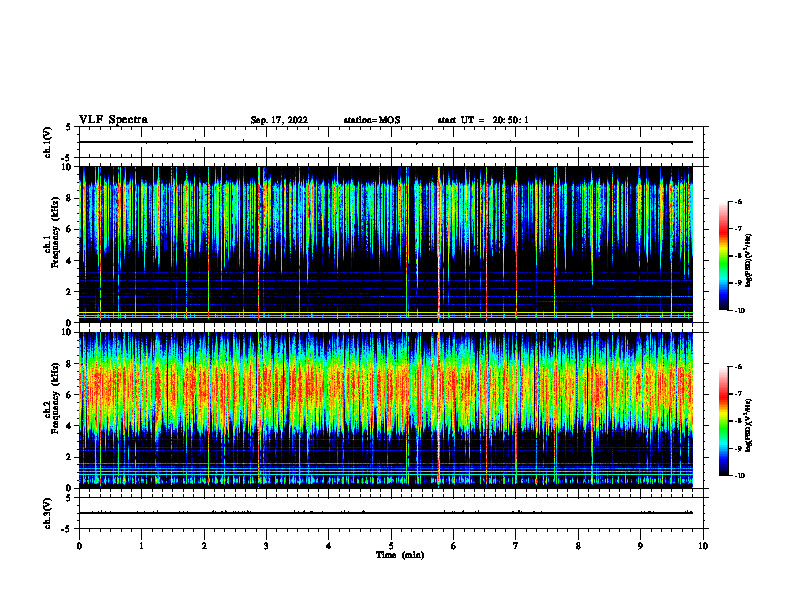Click the "4" minute time tick label
Screen dimensions: 792x612
pos(329,546)
